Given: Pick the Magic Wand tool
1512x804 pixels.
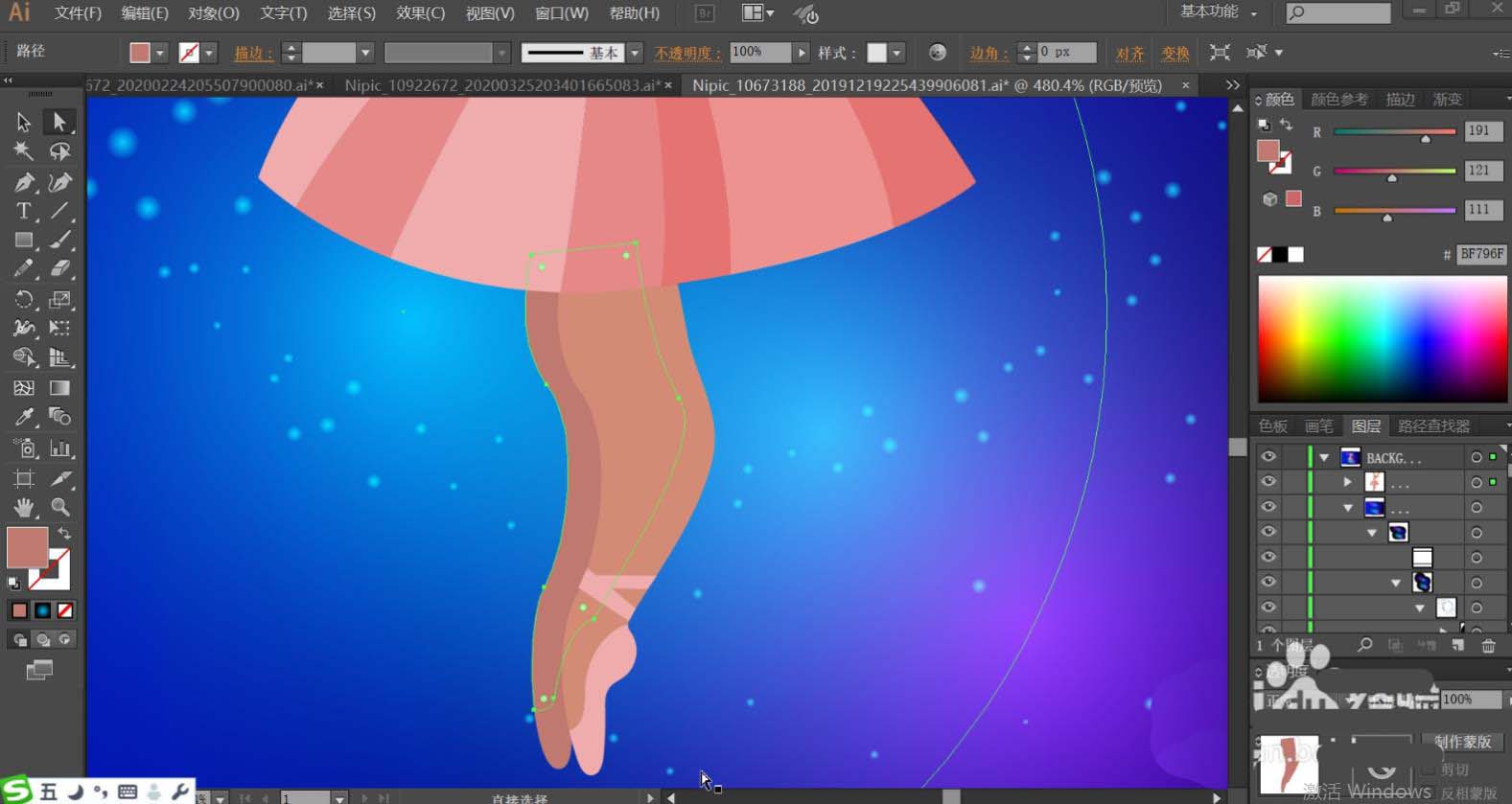Looking at the screenshot, I should [x=23, y=151].
